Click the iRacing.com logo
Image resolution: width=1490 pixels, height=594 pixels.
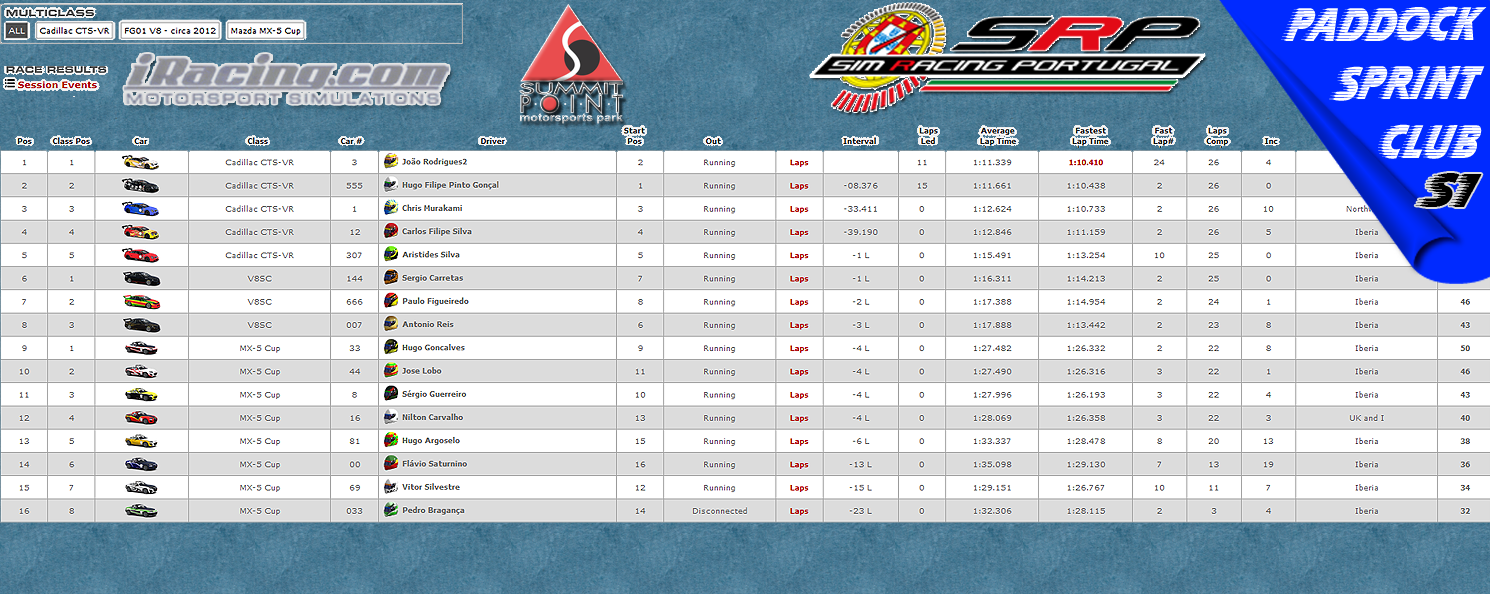[287, 82]
